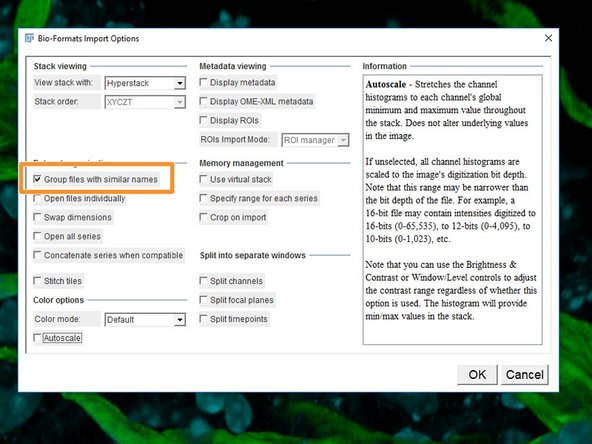
Task: Click the Memory management section heading
Action: tap(241, 163)
